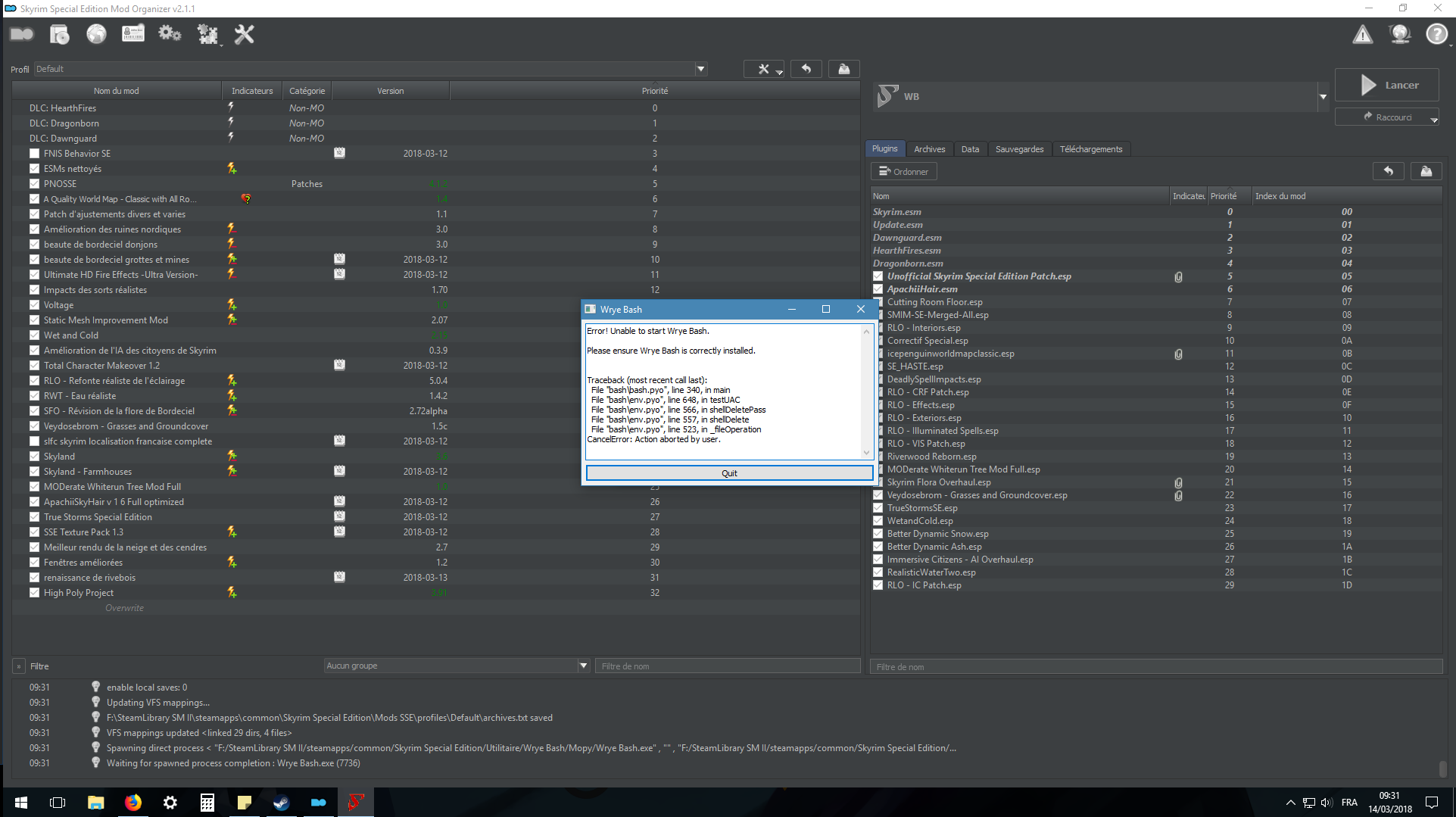Viewport: 1456px width, 817px height.
Task: Toggle the High Poly Project mod checkbox
Action: pos(34,592)
